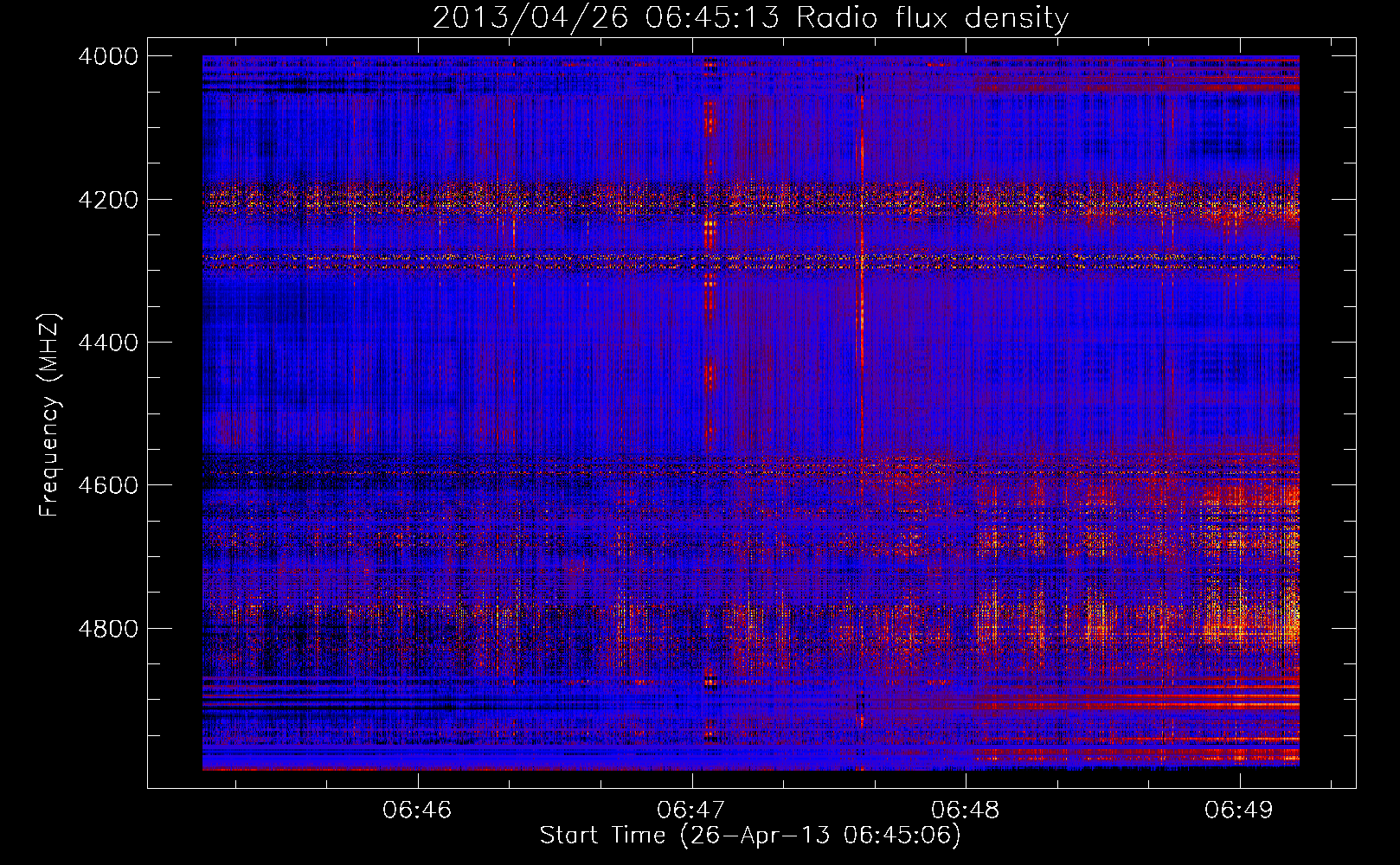Viewport: 1400px width, 865px height.
Task: Click the '4400' frequency axis label
Action: (x=108, y=343)
